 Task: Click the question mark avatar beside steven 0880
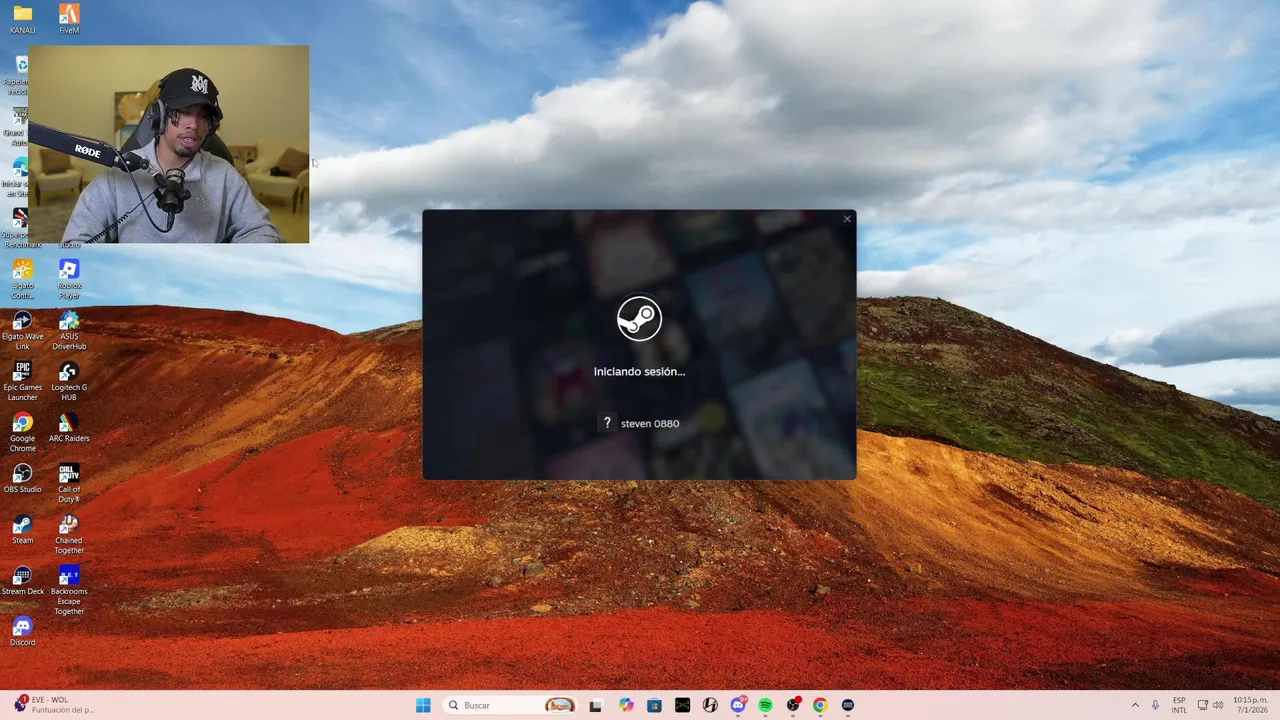(x=606, y=423)
